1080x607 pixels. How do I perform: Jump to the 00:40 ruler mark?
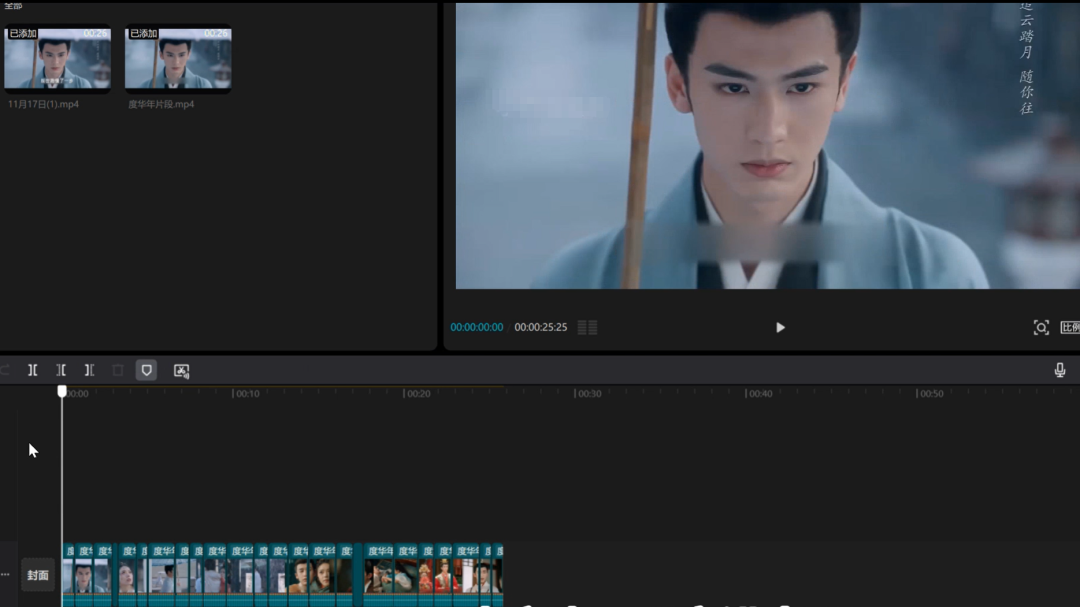click(760, 393)
